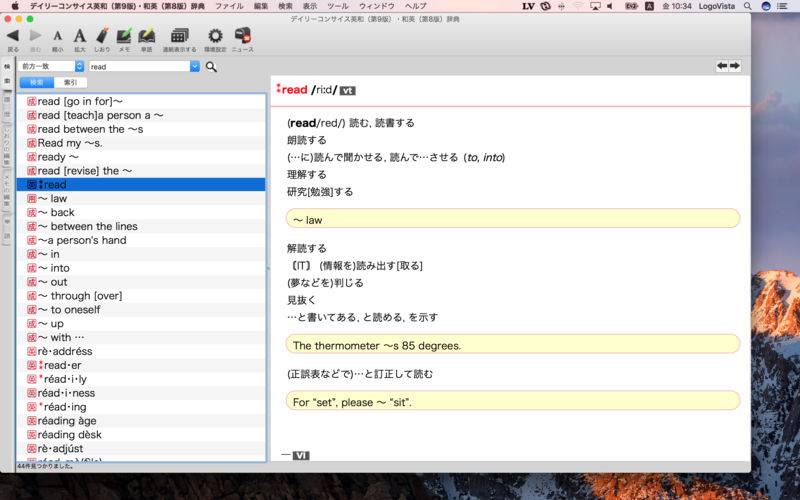Open the Apple menu
The image size is (800, 500).
pos(15,6)
